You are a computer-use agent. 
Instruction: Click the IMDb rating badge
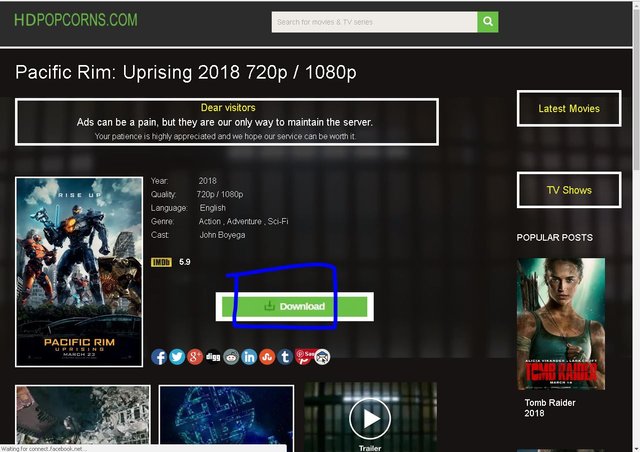(x=161, y=262)
